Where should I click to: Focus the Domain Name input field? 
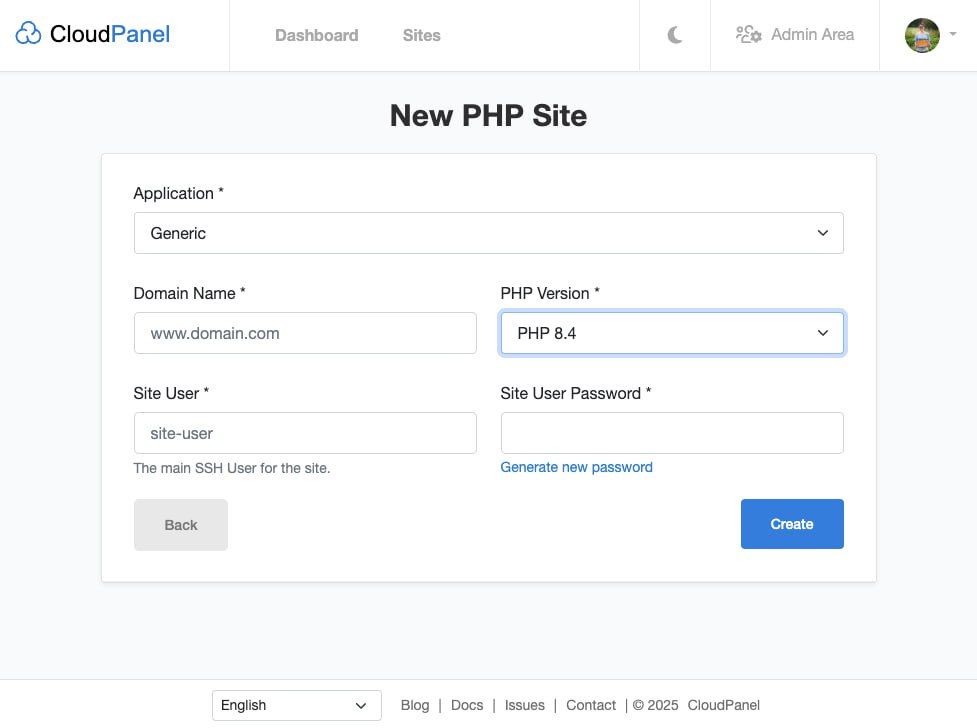[x=305, y=333]
